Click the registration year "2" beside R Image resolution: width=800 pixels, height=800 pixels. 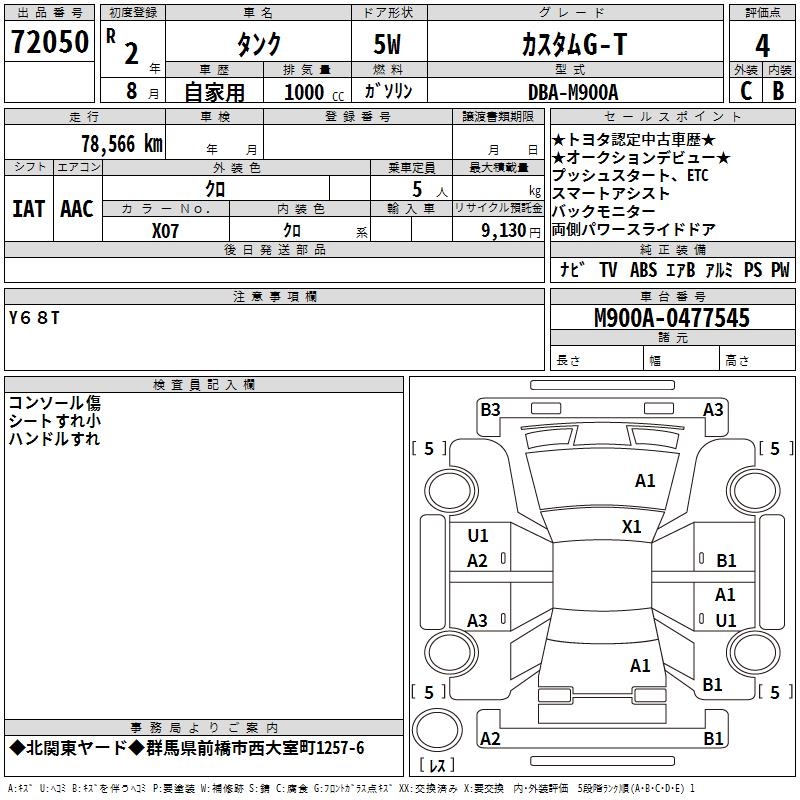click(x=132, y=54)
